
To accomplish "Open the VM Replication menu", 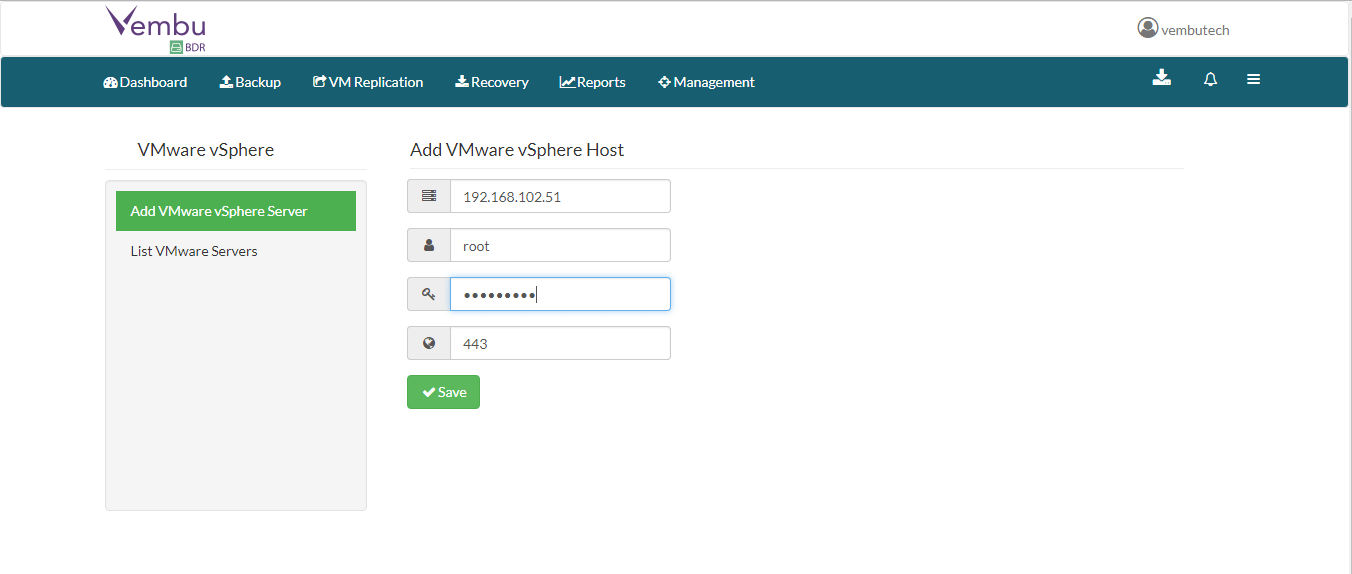I will [368, 82].
